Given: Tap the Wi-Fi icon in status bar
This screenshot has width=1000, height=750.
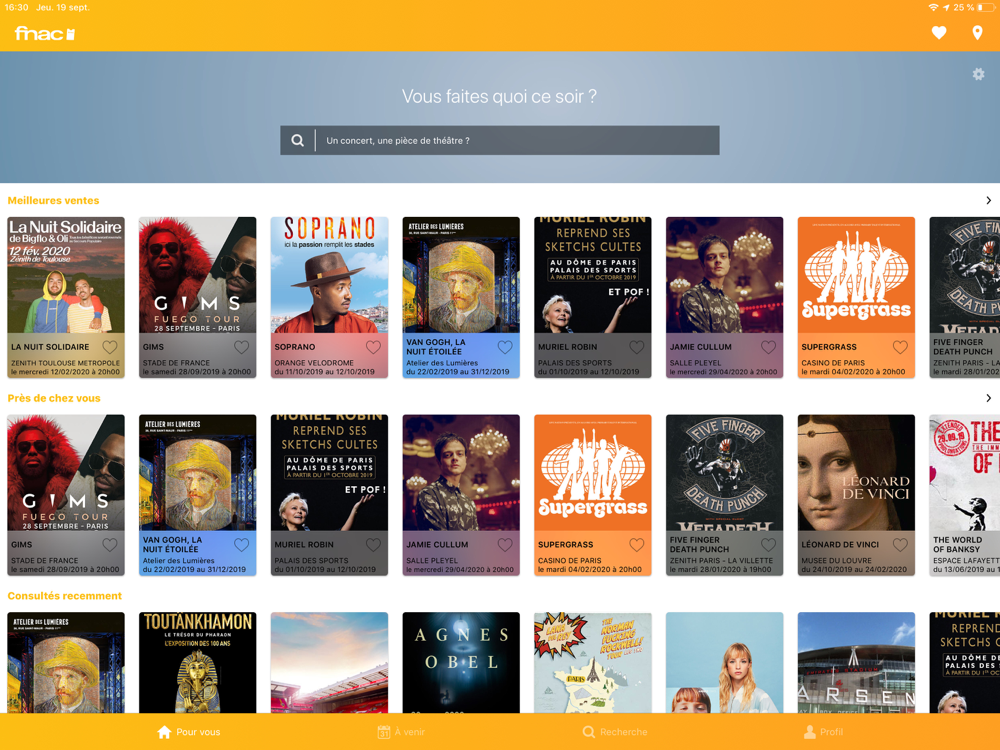Looking at the screenshot, I should click(933, 8).
